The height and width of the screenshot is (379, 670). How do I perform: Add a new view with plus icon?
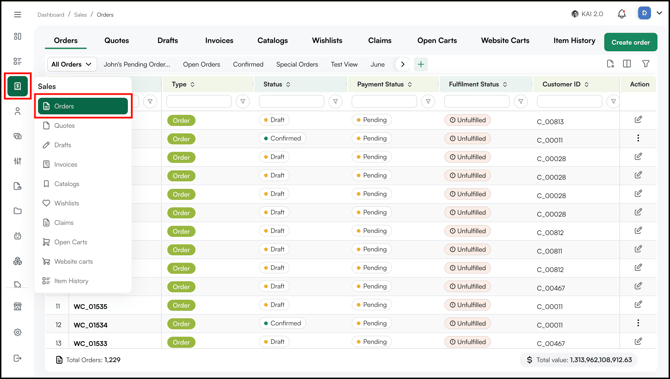click(x=421, y=65)
